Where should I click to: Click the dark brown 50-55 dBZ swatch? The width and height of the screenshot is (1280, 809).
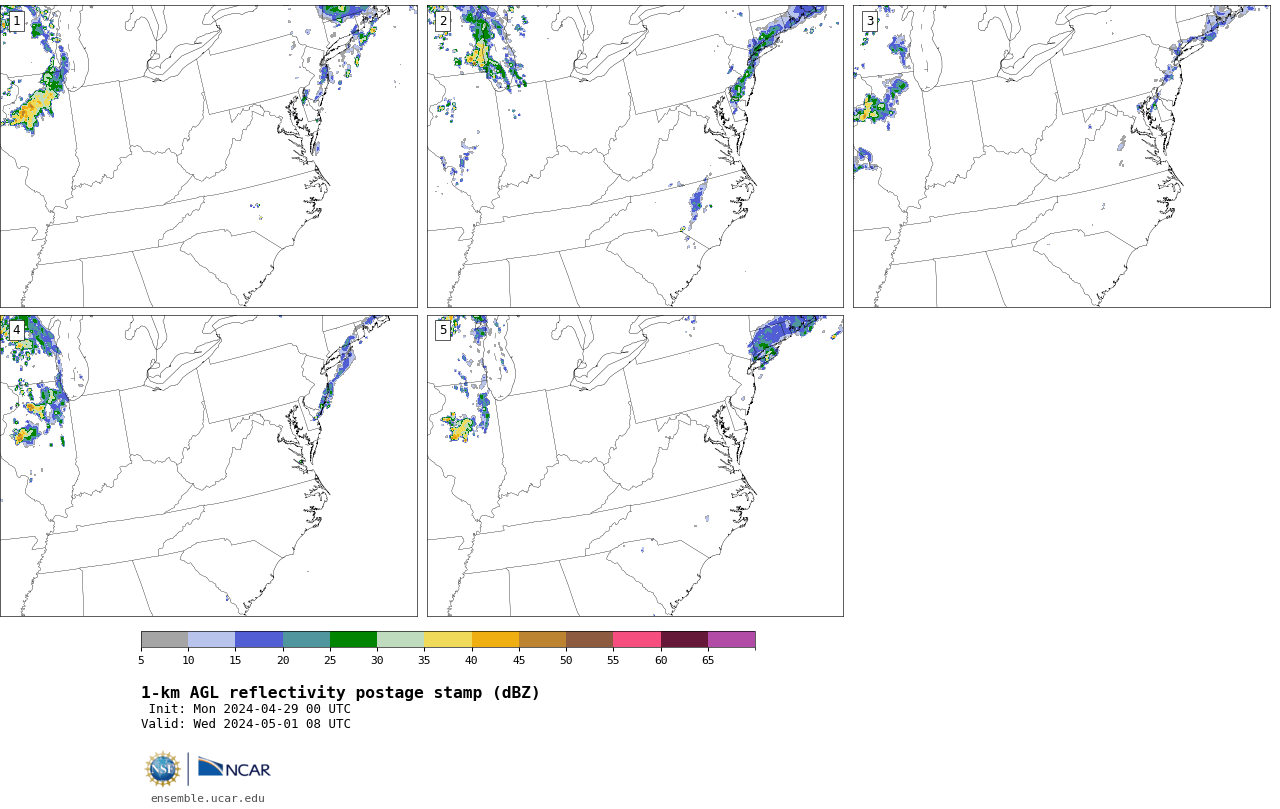point(590,640)
